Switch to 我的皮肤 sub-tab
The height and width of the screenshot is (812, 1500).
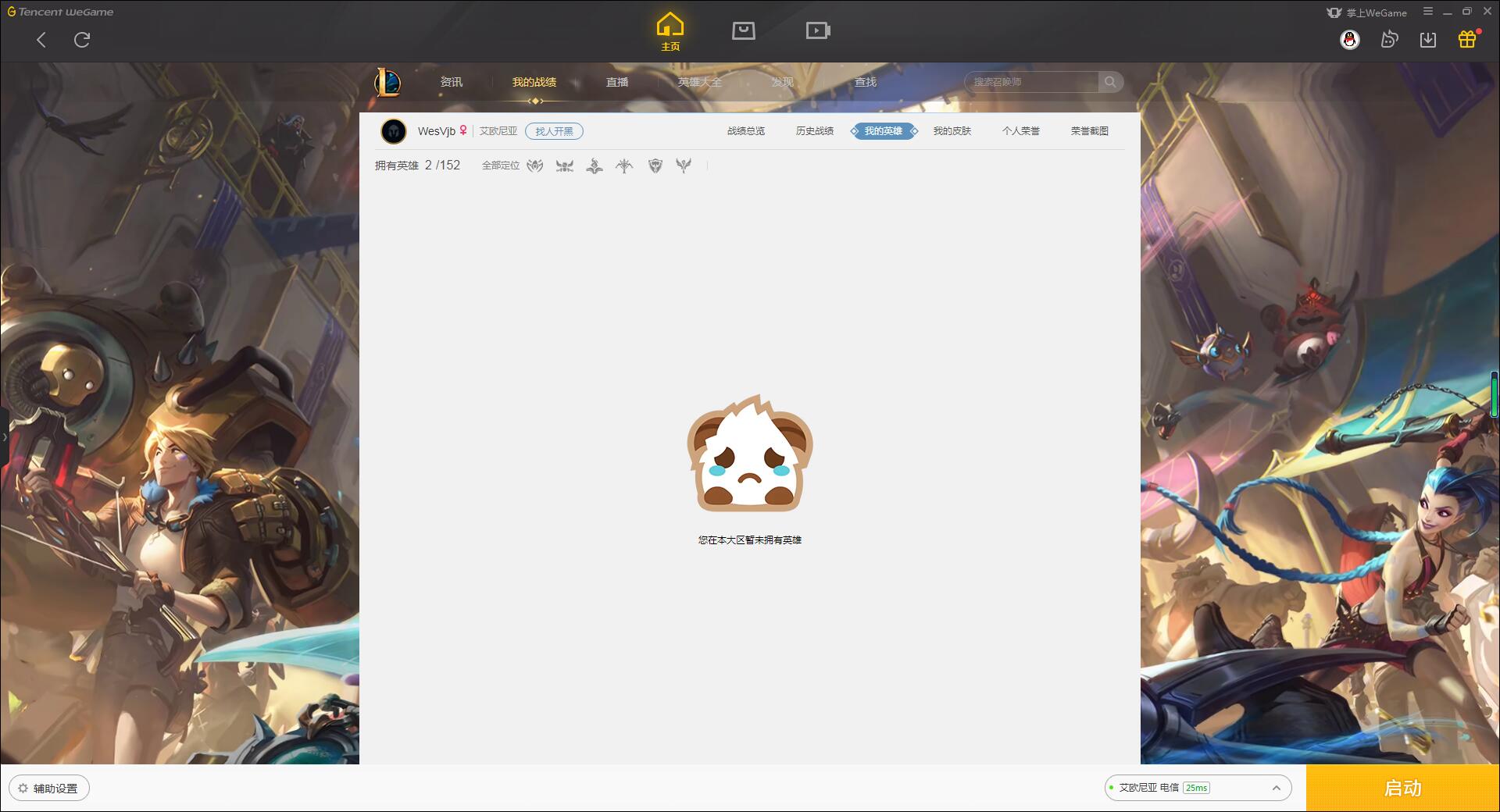point(952,131)
